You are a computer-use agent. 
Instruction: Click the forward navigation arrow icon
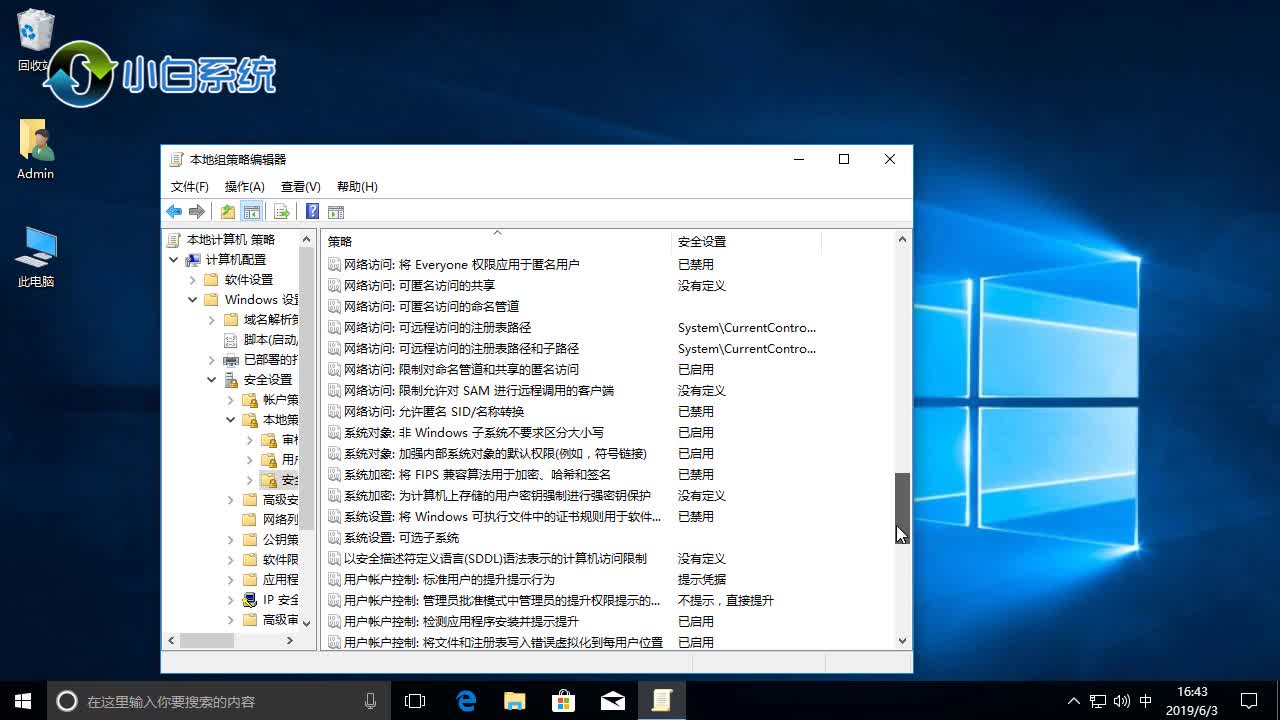[x=197, y=211]
